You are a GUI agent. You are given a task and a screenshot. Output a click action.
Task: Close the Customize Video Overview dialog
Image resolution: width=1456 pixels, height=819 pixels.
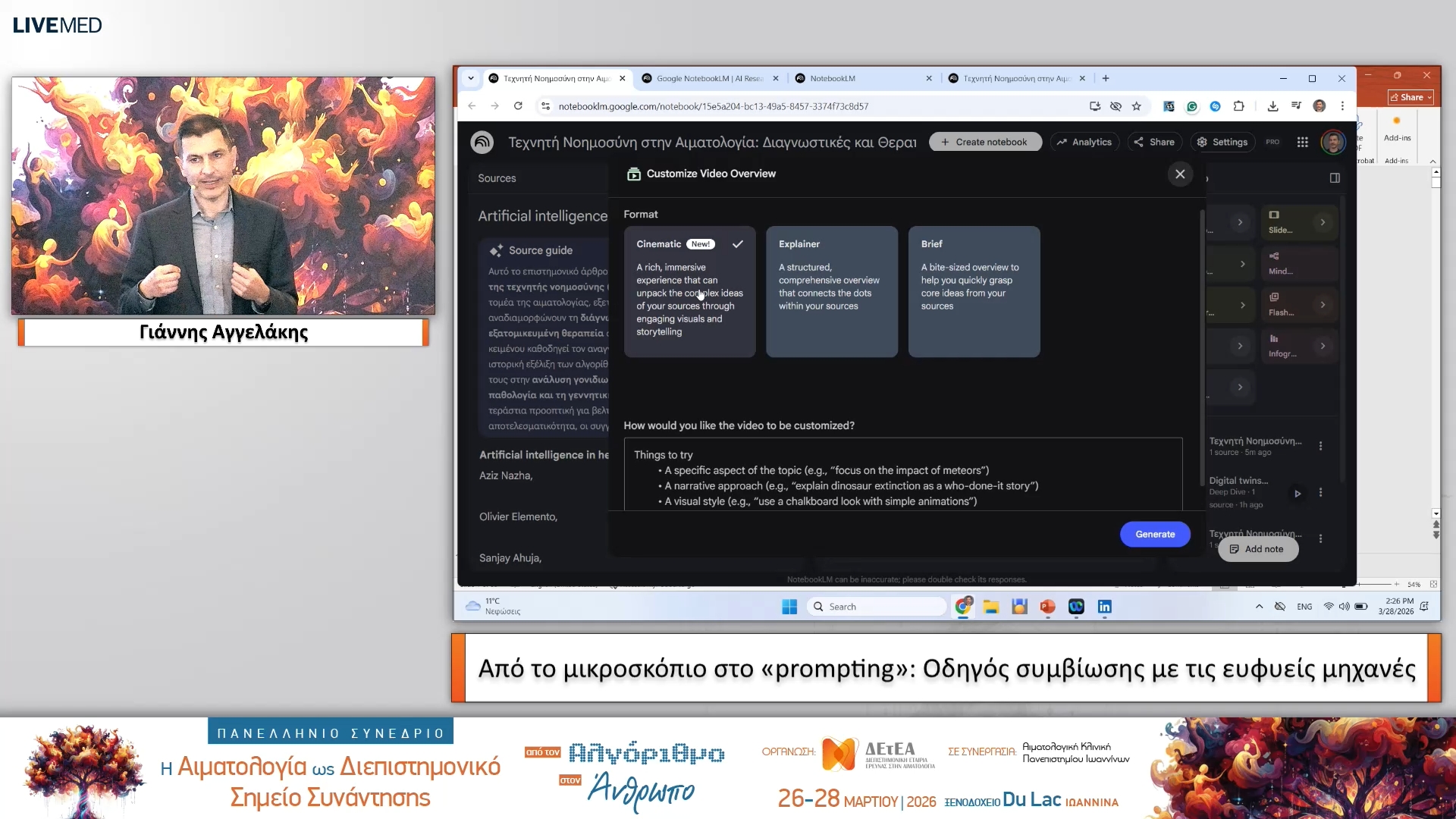1180,174
